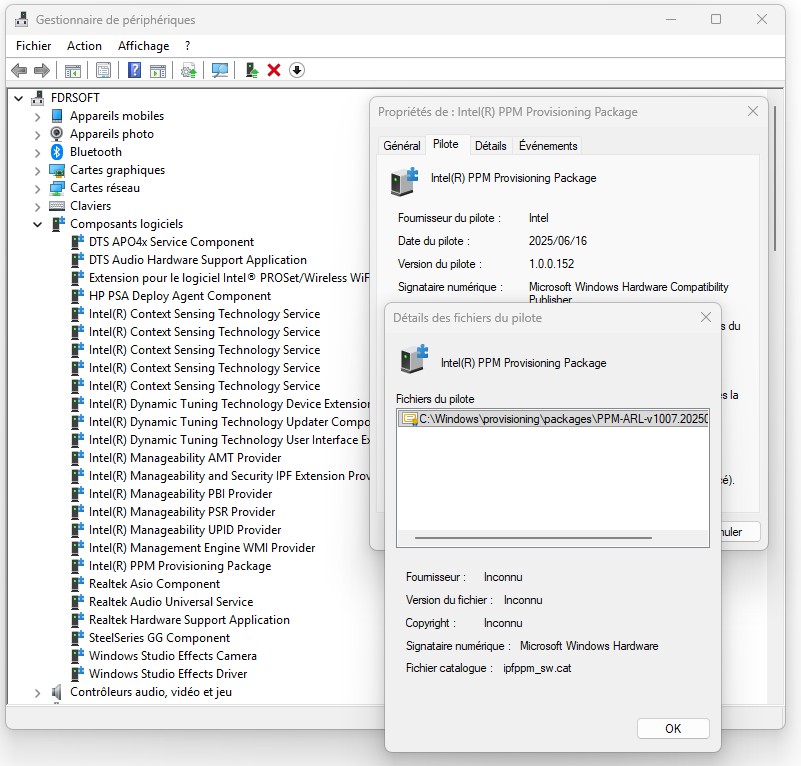Open the Action menu
This screenshot has width=801, height=766.
coord(84,46)
